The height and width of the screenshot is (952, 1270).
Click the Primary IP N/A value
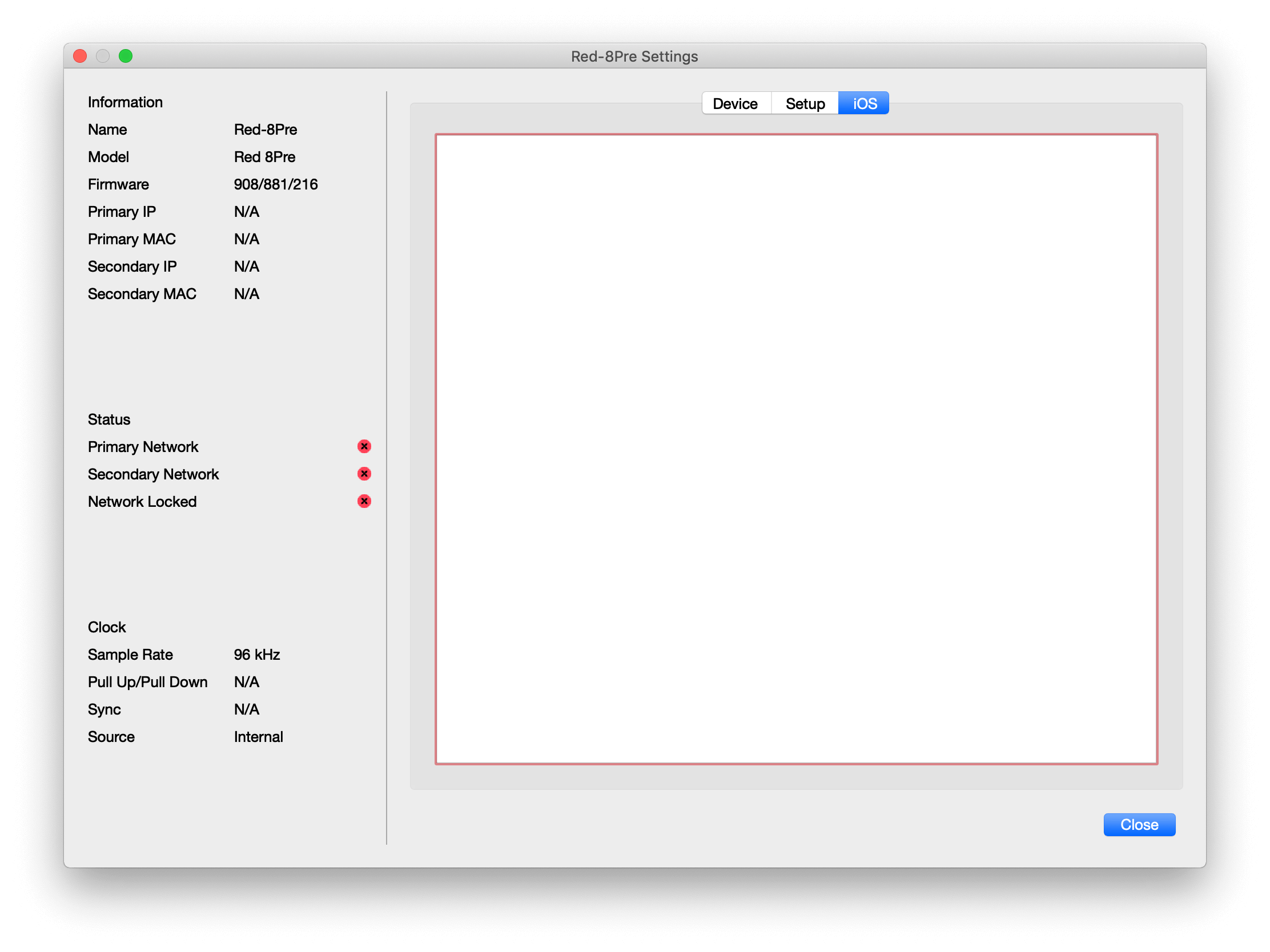tap(246, 212)
